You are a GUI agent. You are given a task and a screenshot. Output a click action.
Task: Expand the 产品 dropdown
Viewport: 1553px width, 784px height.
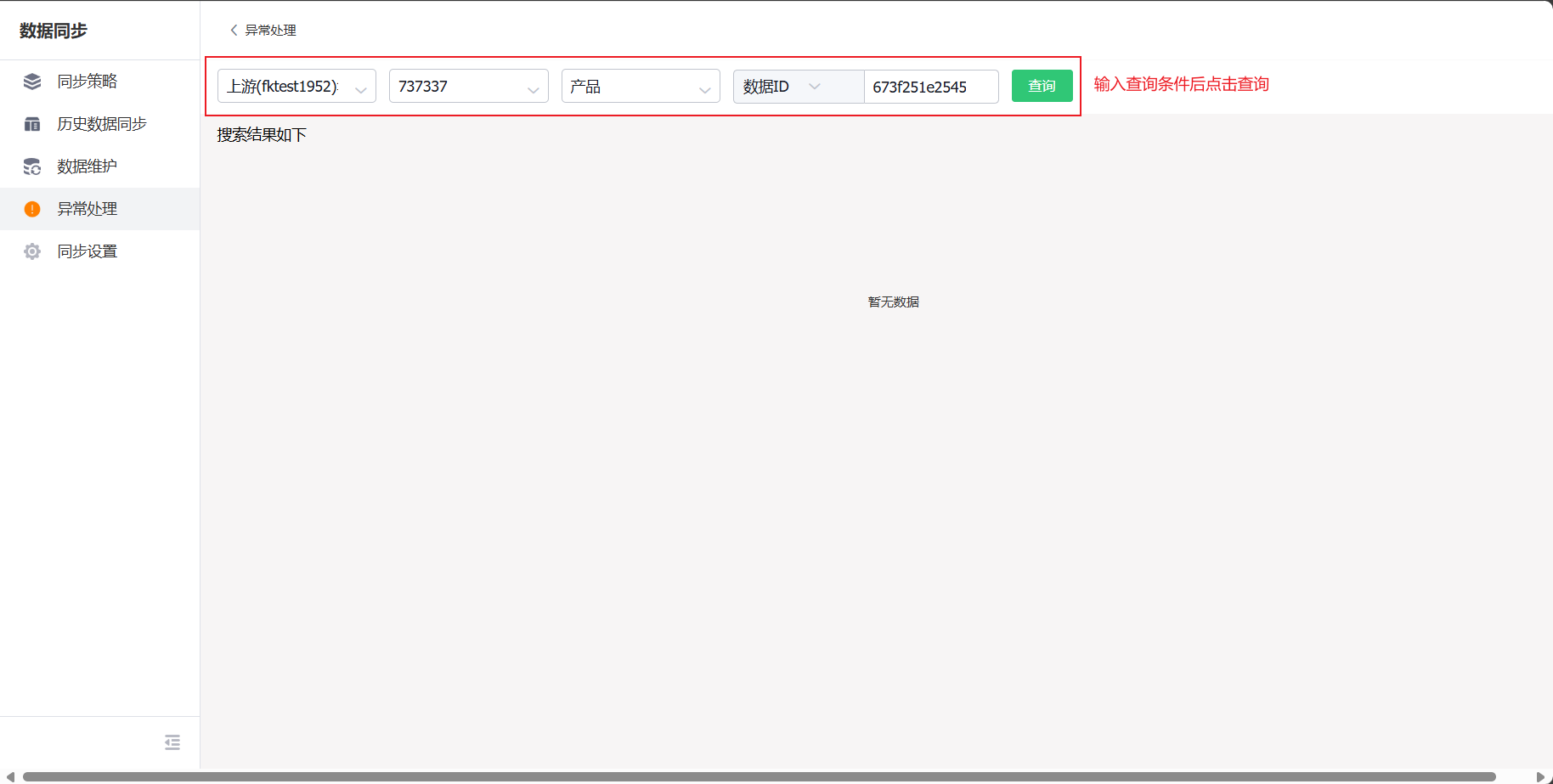pos(704,86)
